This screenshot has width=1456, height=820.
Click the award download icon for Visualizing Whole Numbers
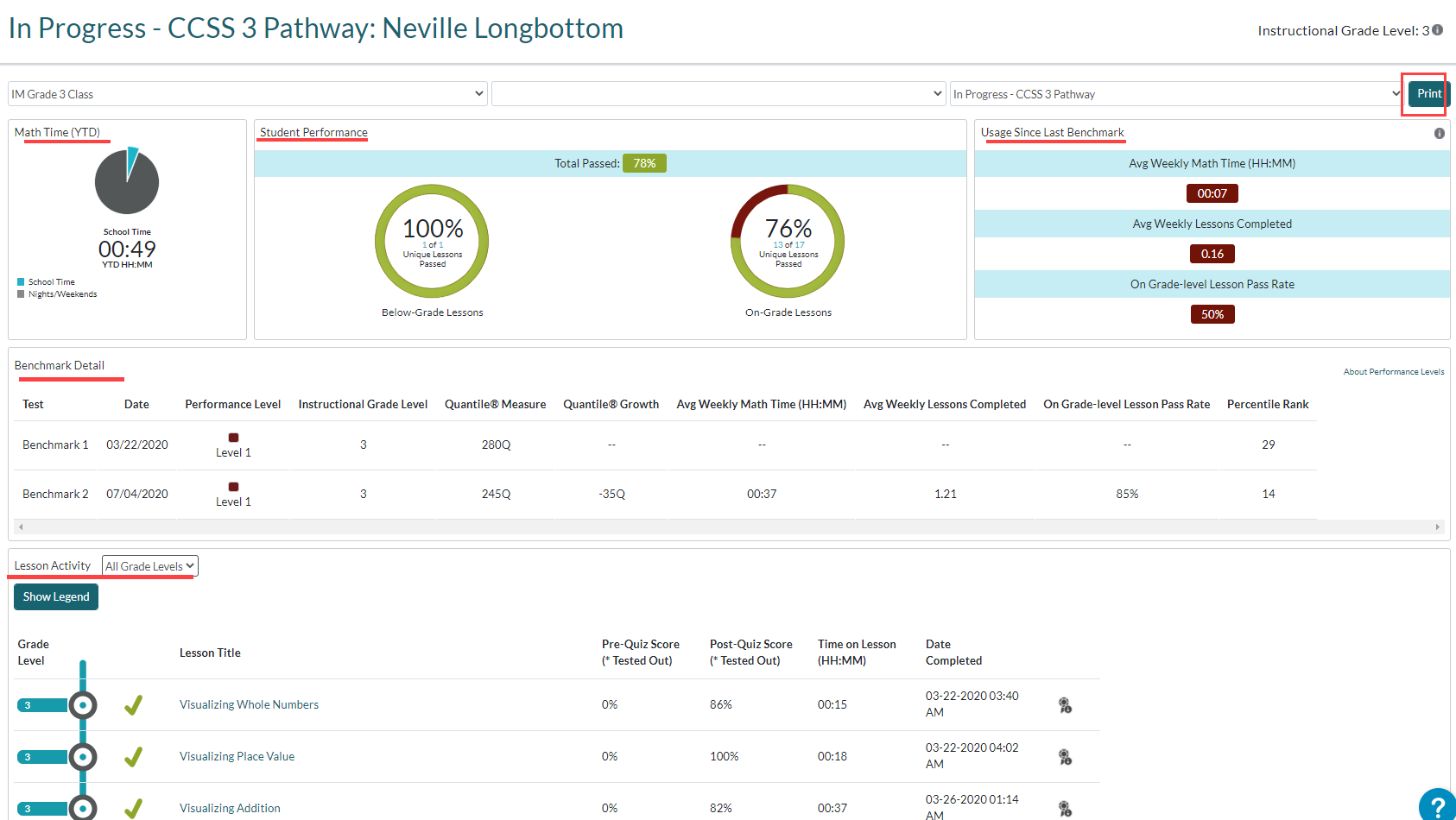[x=1065, y=704]
